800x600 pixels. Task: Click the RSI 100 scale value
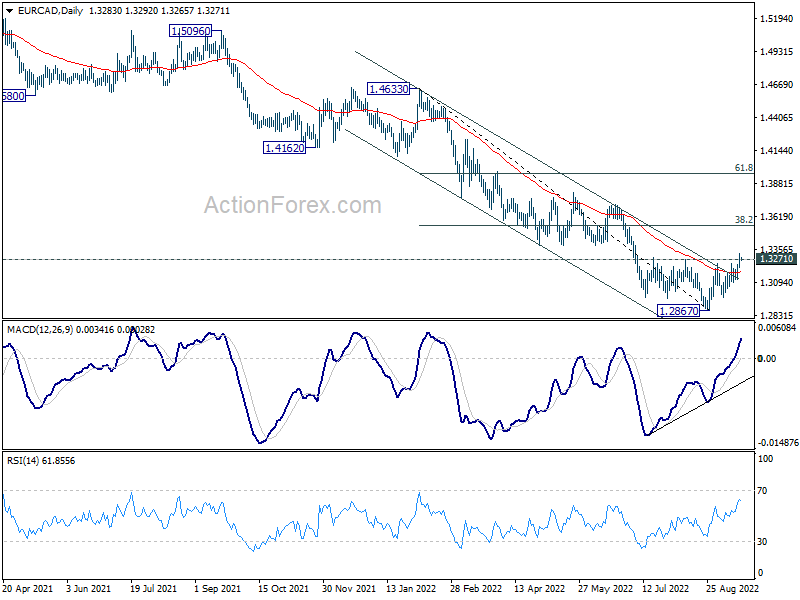765,459
